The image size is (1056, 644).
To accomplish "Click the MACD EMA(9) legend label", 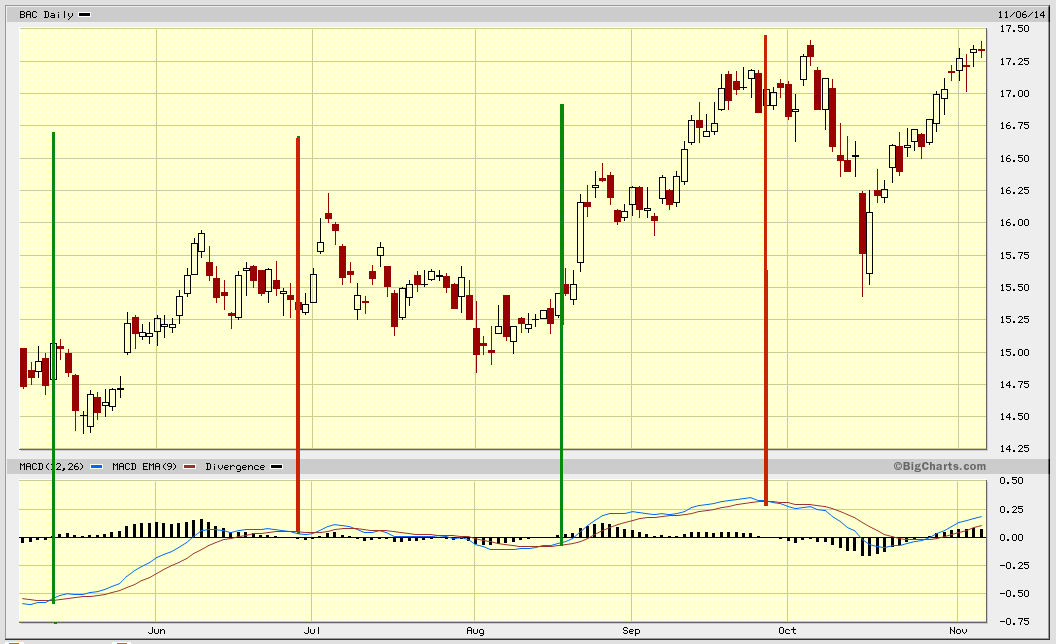I will tap(144, 466).
